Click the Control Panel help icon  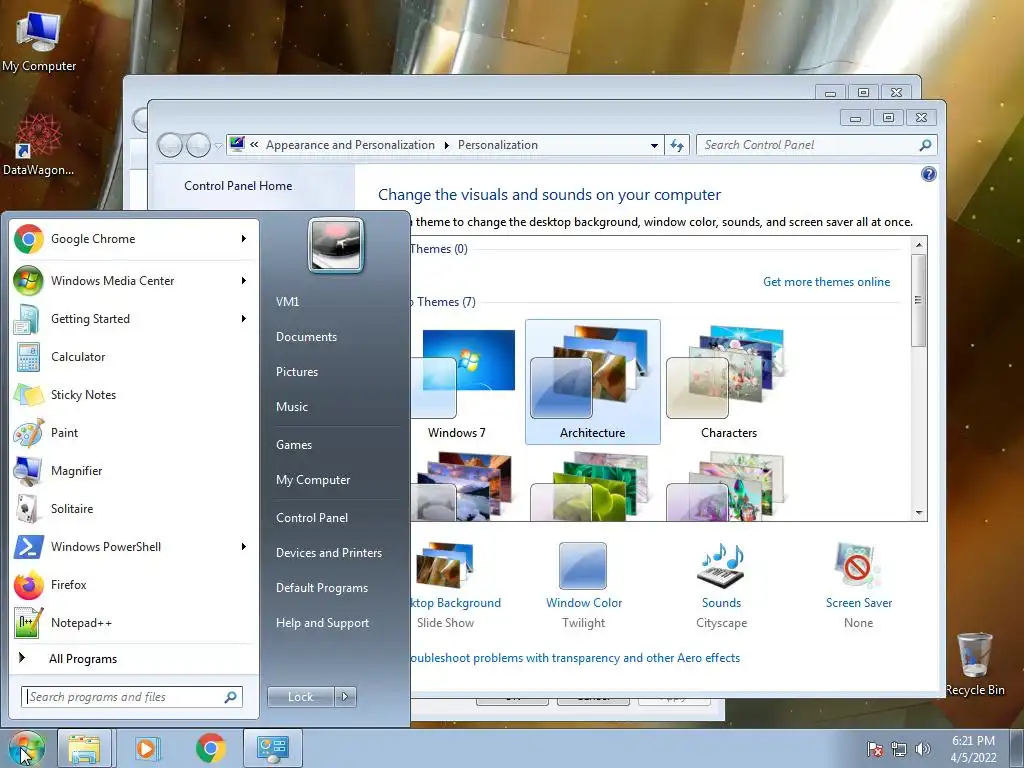coord(928,174)
